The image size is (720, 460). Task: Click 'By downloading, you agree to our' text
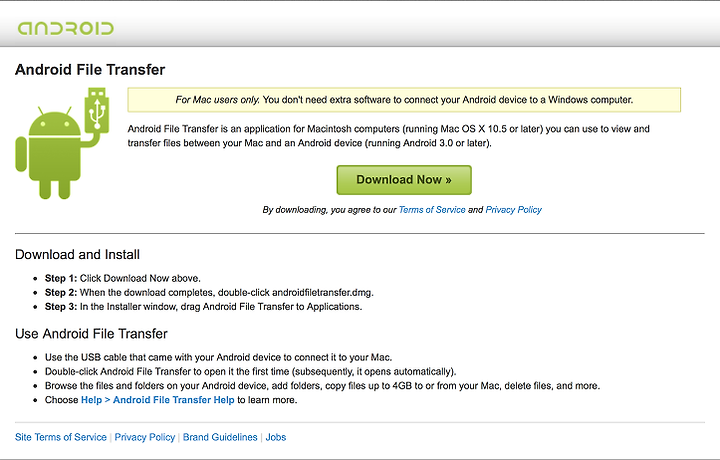[329, 210]
